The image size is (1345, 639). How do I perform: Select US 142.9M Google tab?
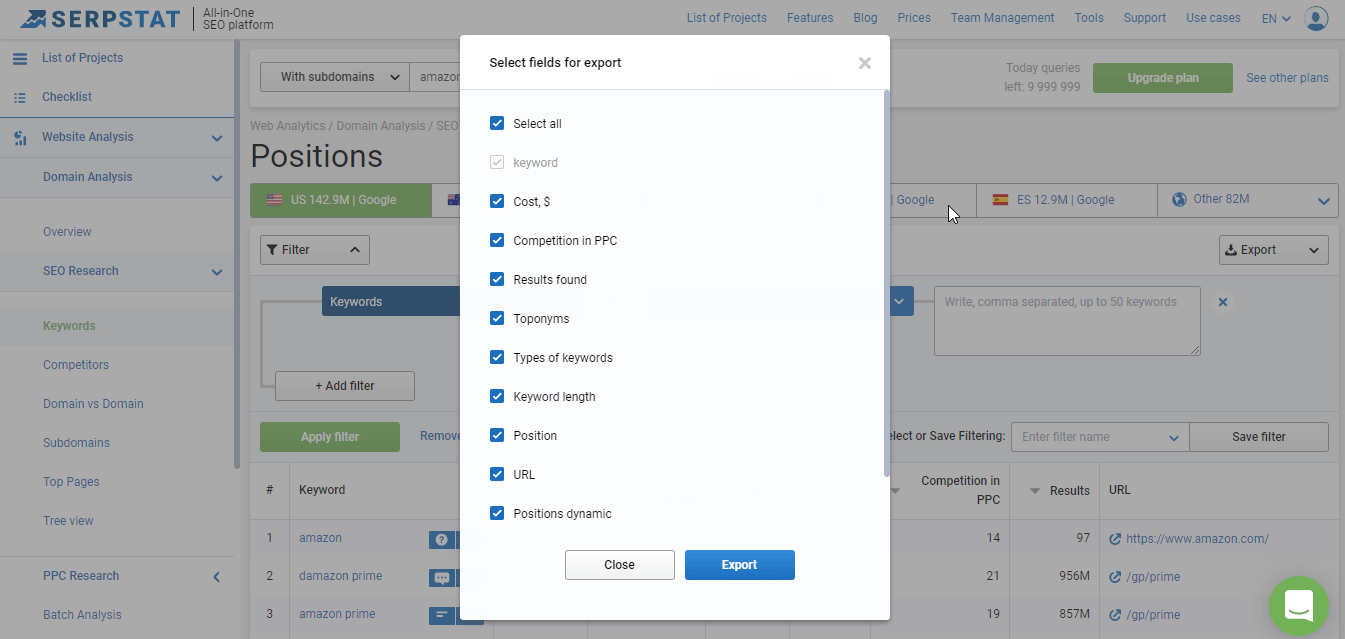coord(341,200)
